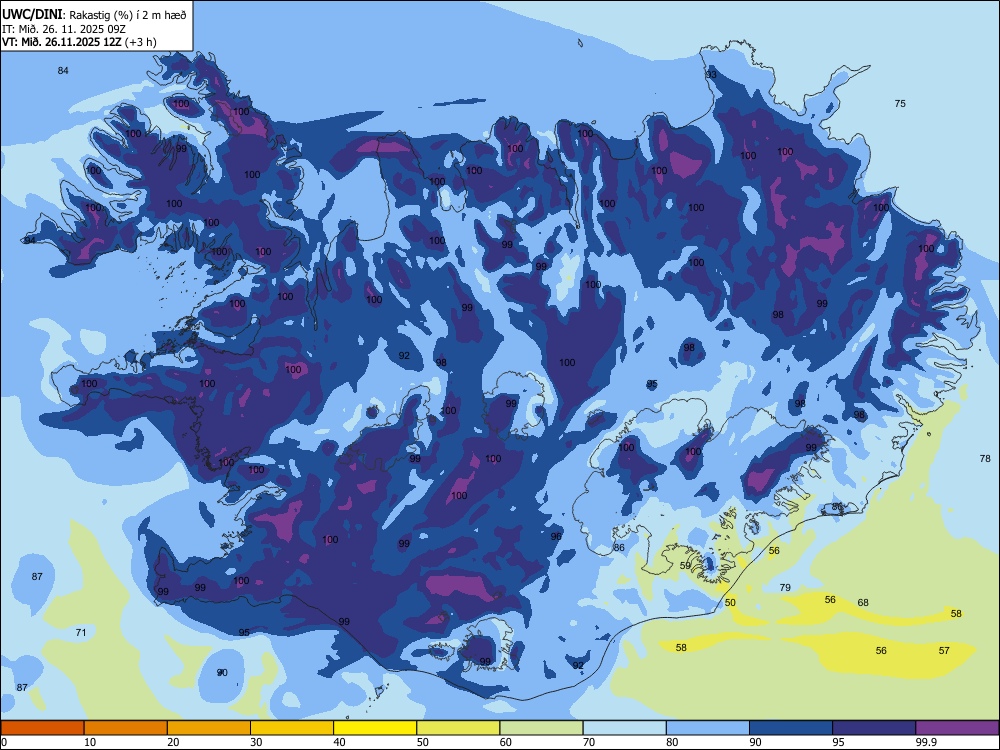The width and height of the screenshot is (1000, 750).
Task: Click the initial time line 'IT: Mið. 26. 11. 2025 09Z'
Action: click(66, 29)
